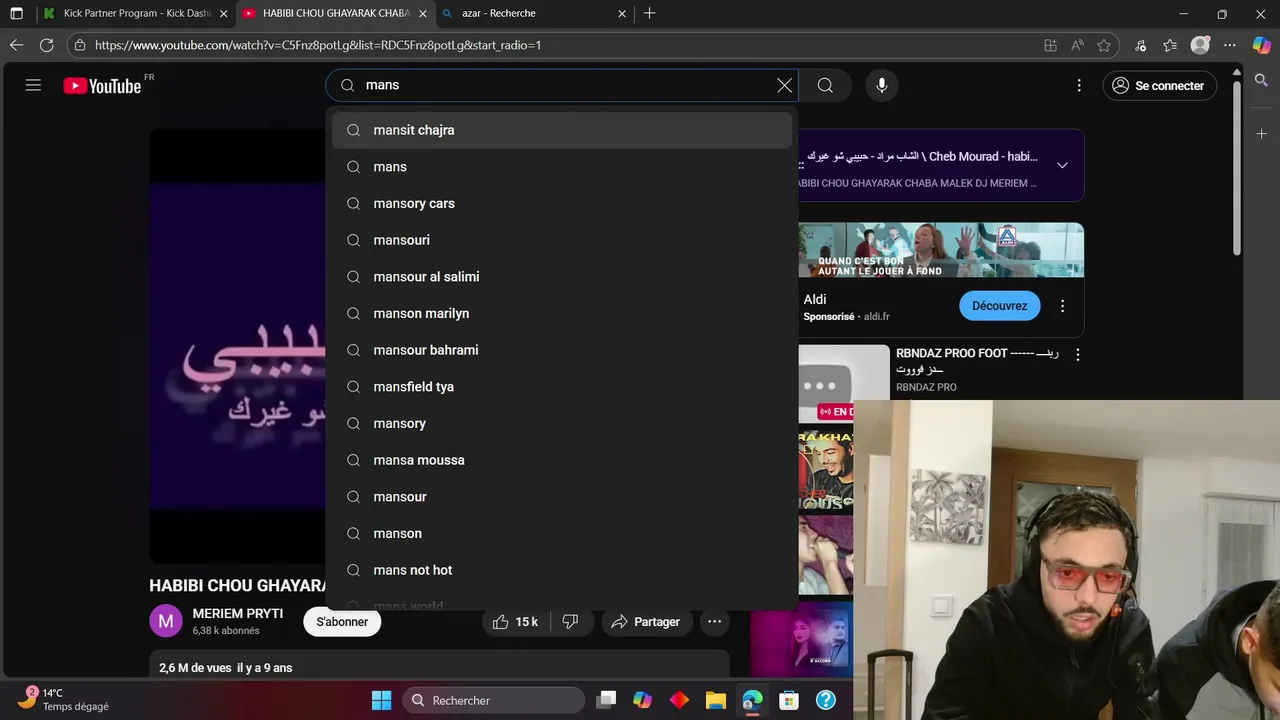The image size is (1280, 720).
Task: Open read aloud icon in address bar
Action: (1077, 45)
